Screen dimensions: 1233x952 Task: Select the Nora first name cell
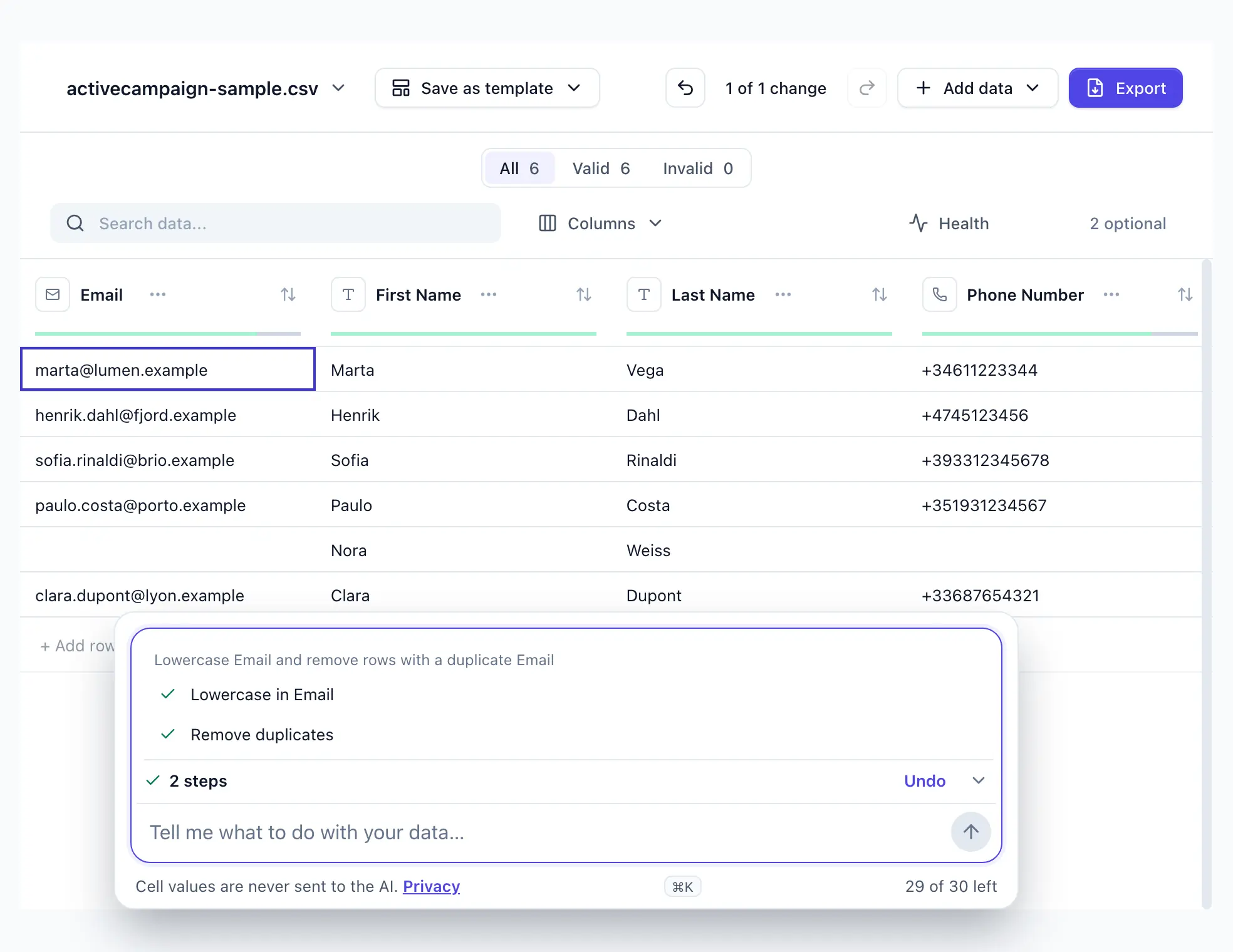(464, 550)
